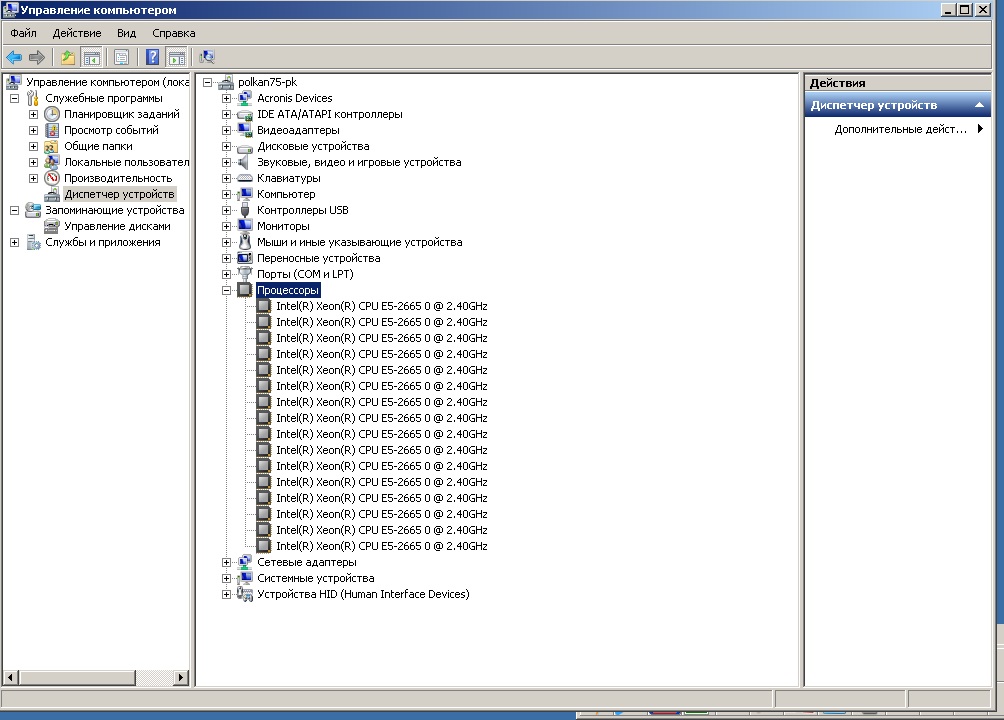Screen dimensions: 1004x720
Task: Click right arrow of console tree scrollbar
Action: pyautogui.click(x=181, y=677)
